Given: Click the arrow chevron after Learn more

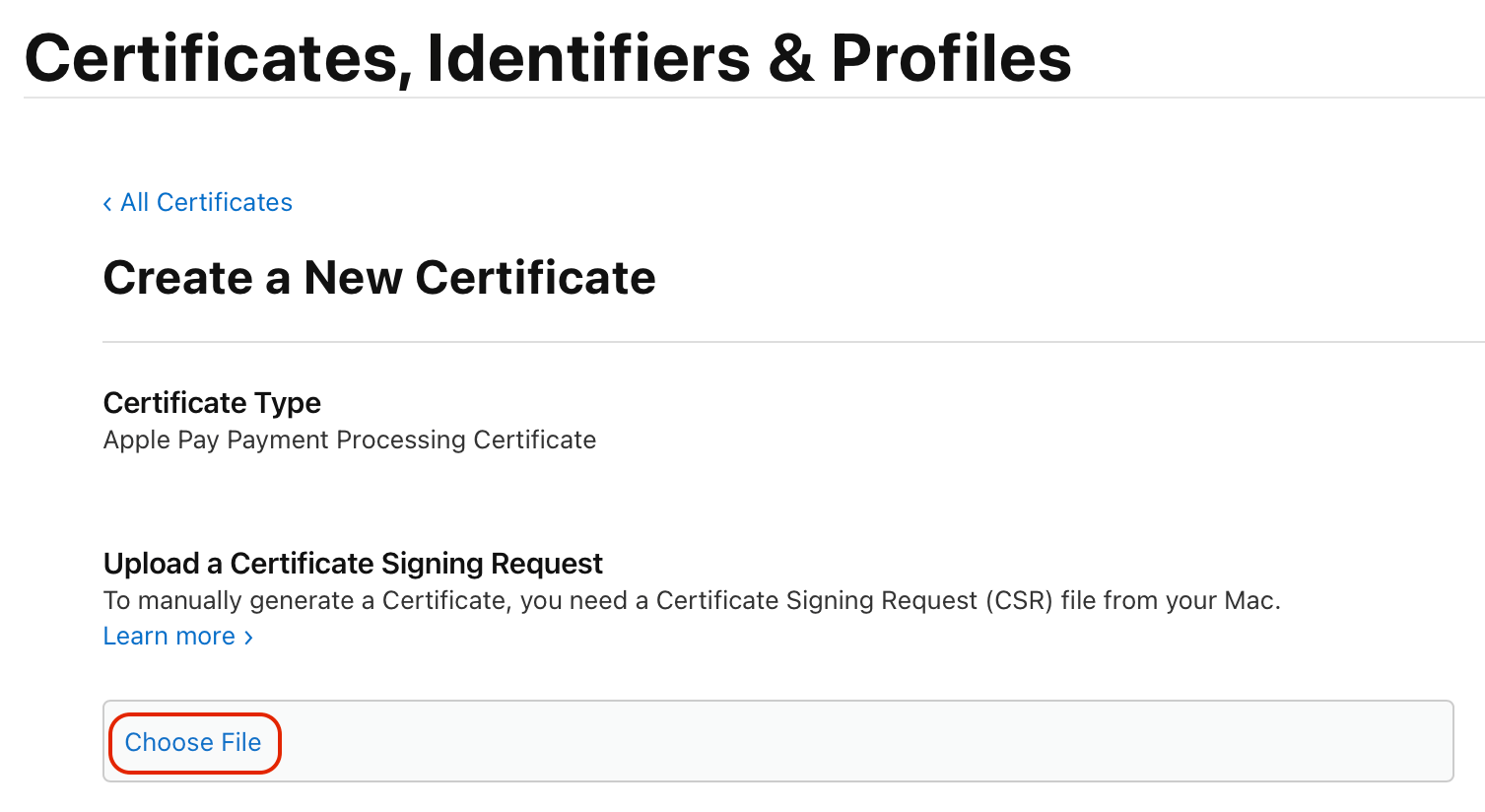Looking at the screenshot, I should coord(248,638).
